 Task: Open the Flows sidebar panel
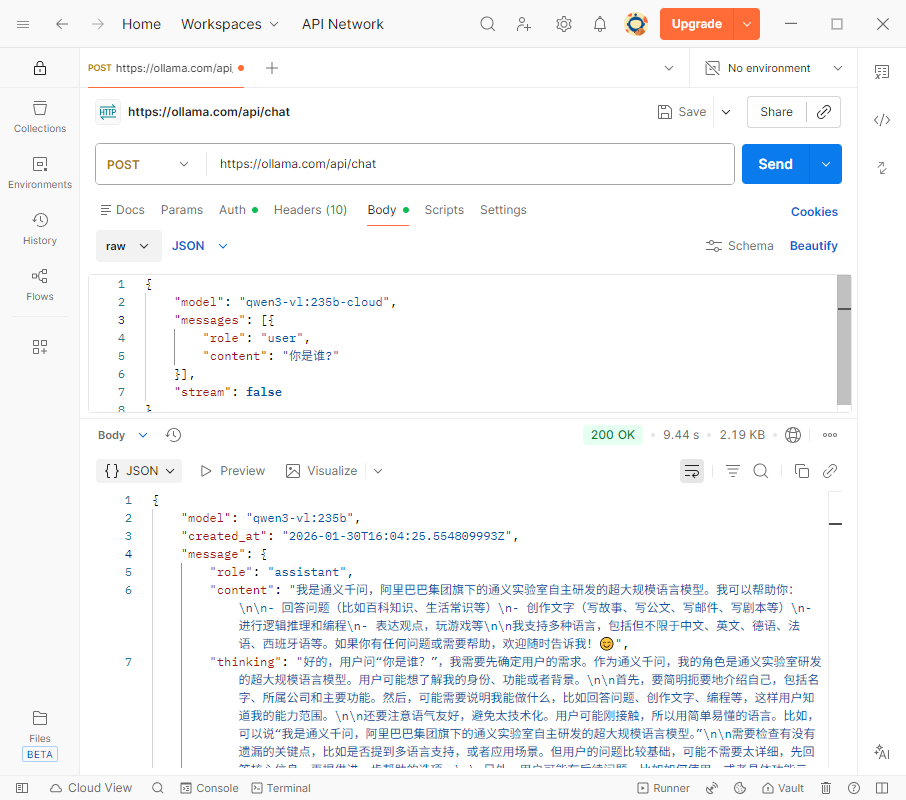pos(40,284)
